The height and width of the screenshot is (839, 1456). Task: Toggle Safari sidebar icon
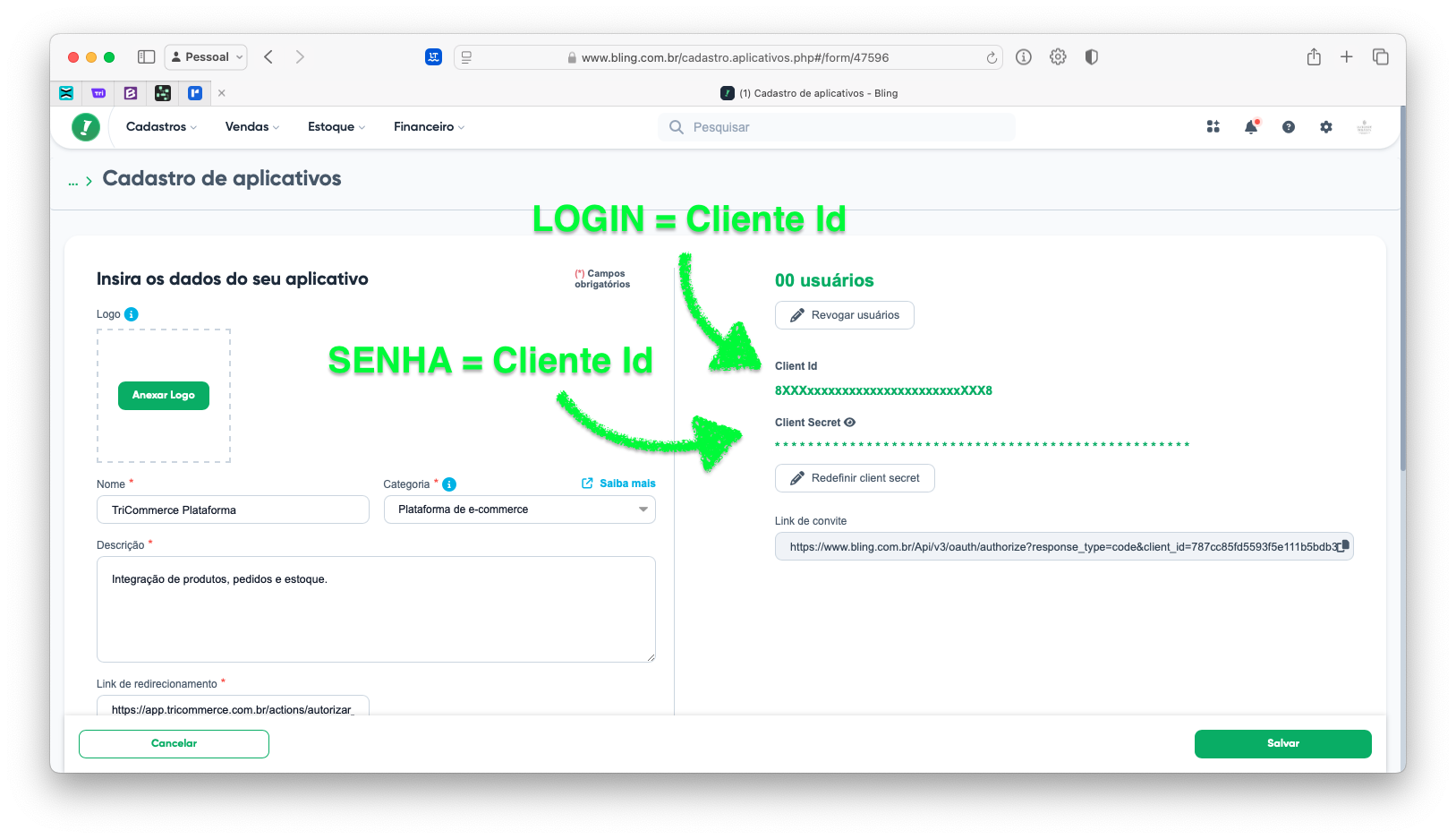146,56
